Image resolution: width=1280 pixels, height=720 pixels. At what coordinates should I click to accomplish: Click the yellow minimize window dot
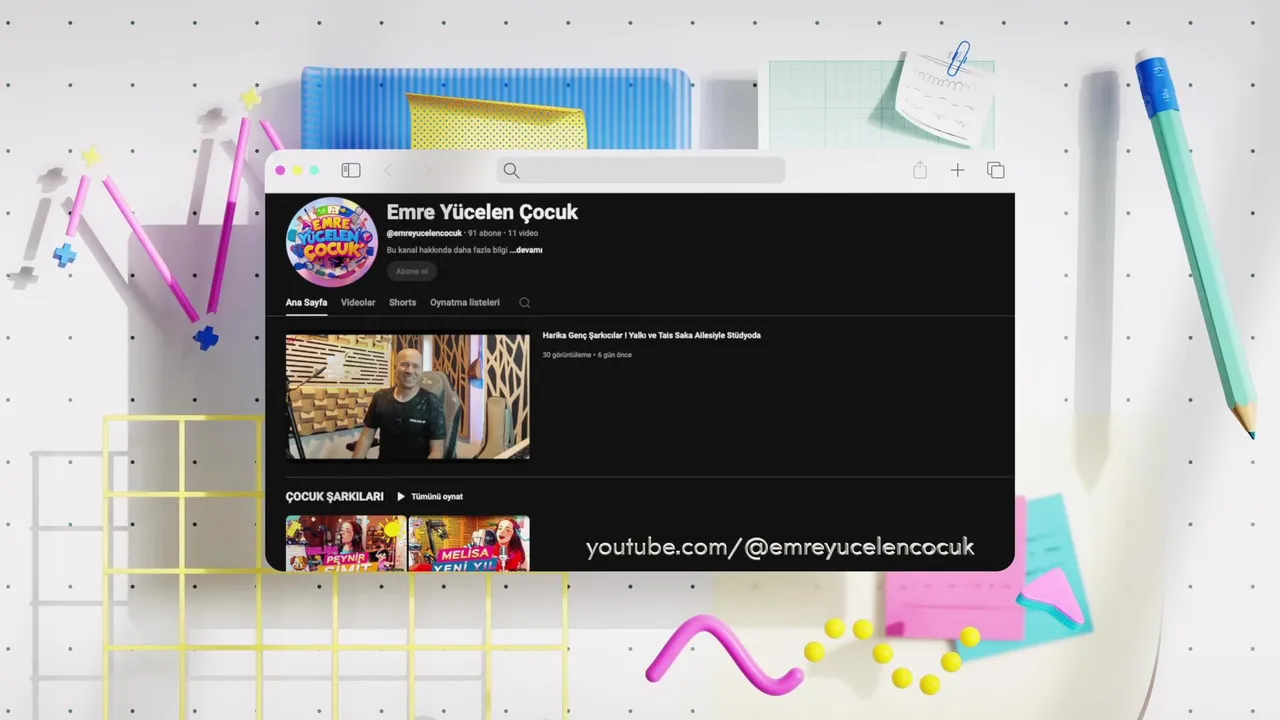pyautogui.click(x=297, y=170)
